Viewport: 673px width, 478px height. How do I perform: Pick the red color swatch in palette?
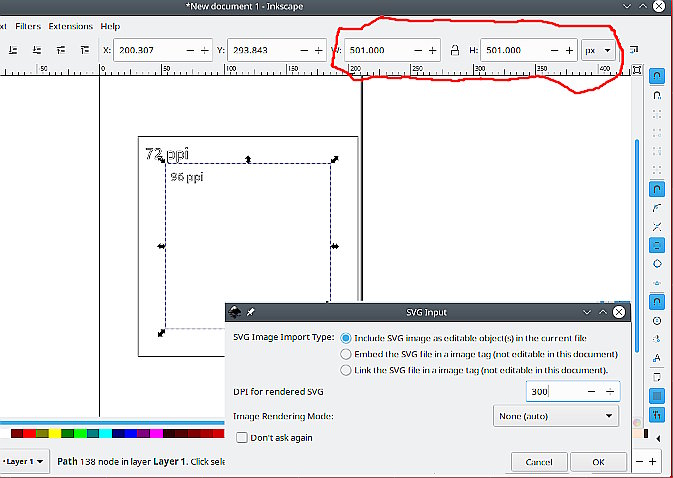click(x=30, y=433)
